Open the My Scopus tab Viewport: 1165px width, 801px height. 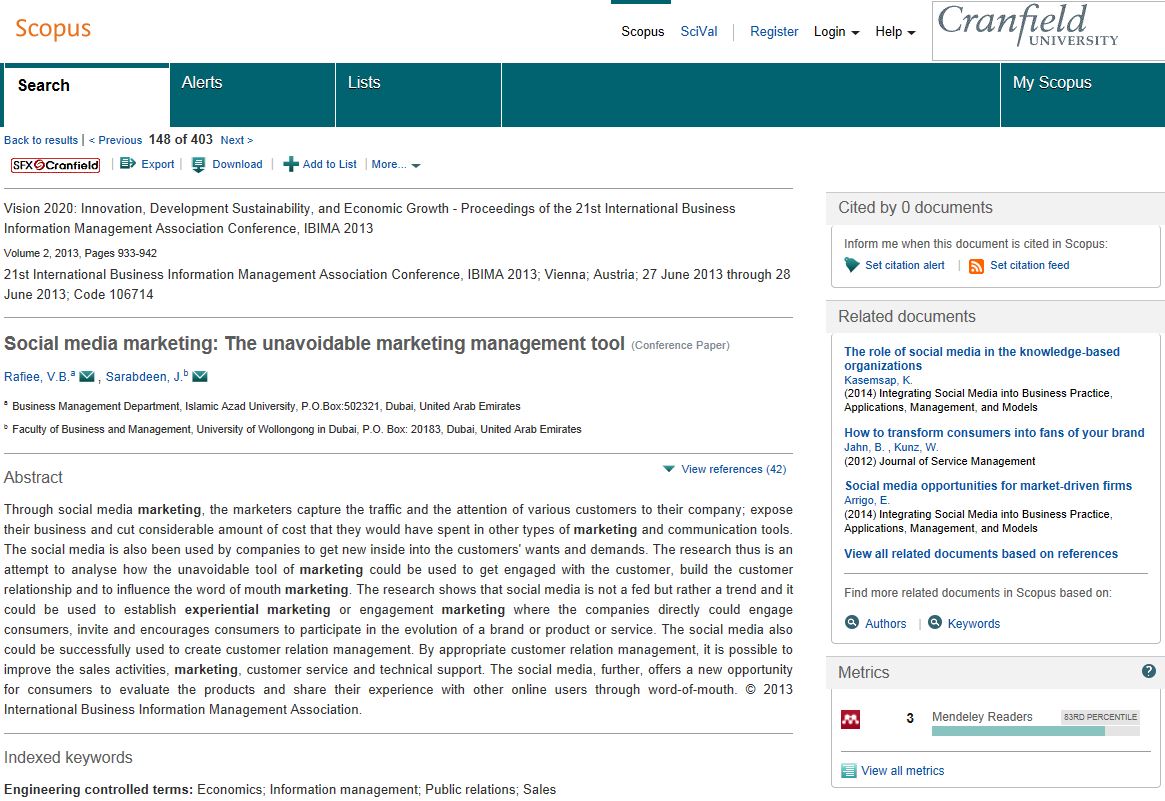(1052, 83)
